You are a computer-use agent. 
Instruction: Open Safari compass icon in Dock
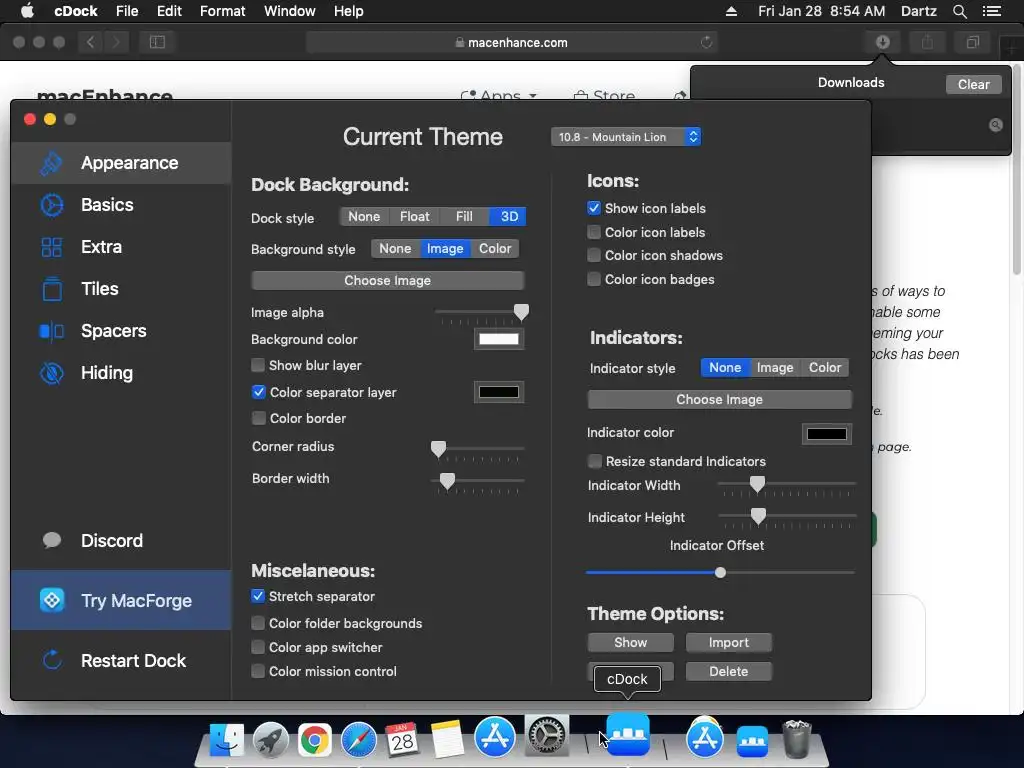point(359,740)
